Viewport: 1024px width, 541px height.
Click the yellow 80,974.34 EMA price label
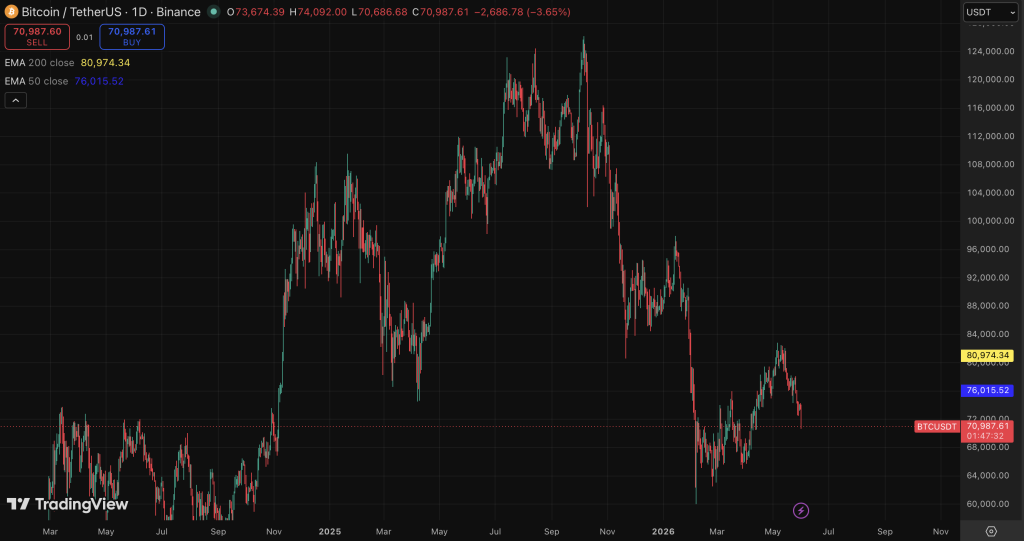coord(987,355)
